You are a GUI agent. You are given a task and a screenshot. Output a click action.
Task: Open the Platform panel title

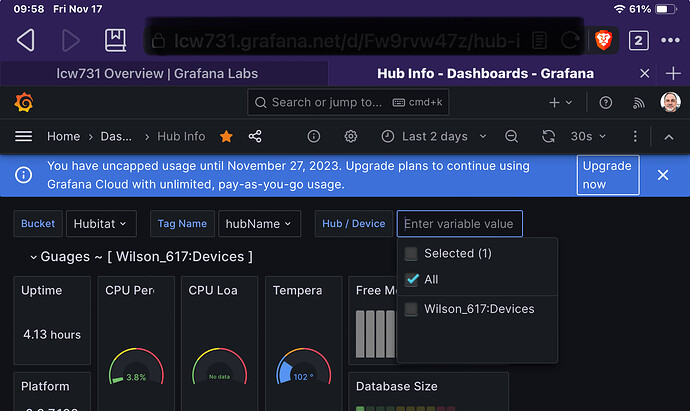point(45,386)
